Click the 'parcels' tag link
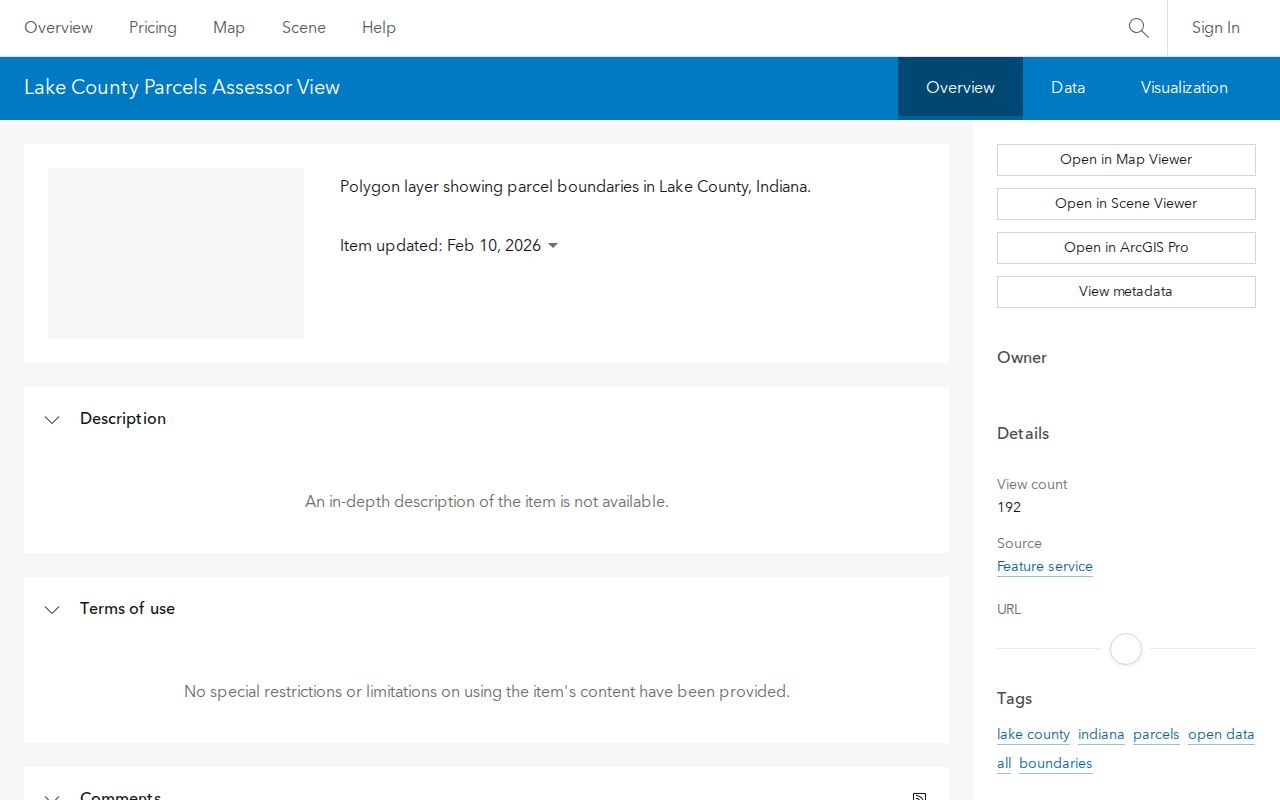Image resolution: width=1280 pixels, height=800 pixels. click(x=1156, y=735)
